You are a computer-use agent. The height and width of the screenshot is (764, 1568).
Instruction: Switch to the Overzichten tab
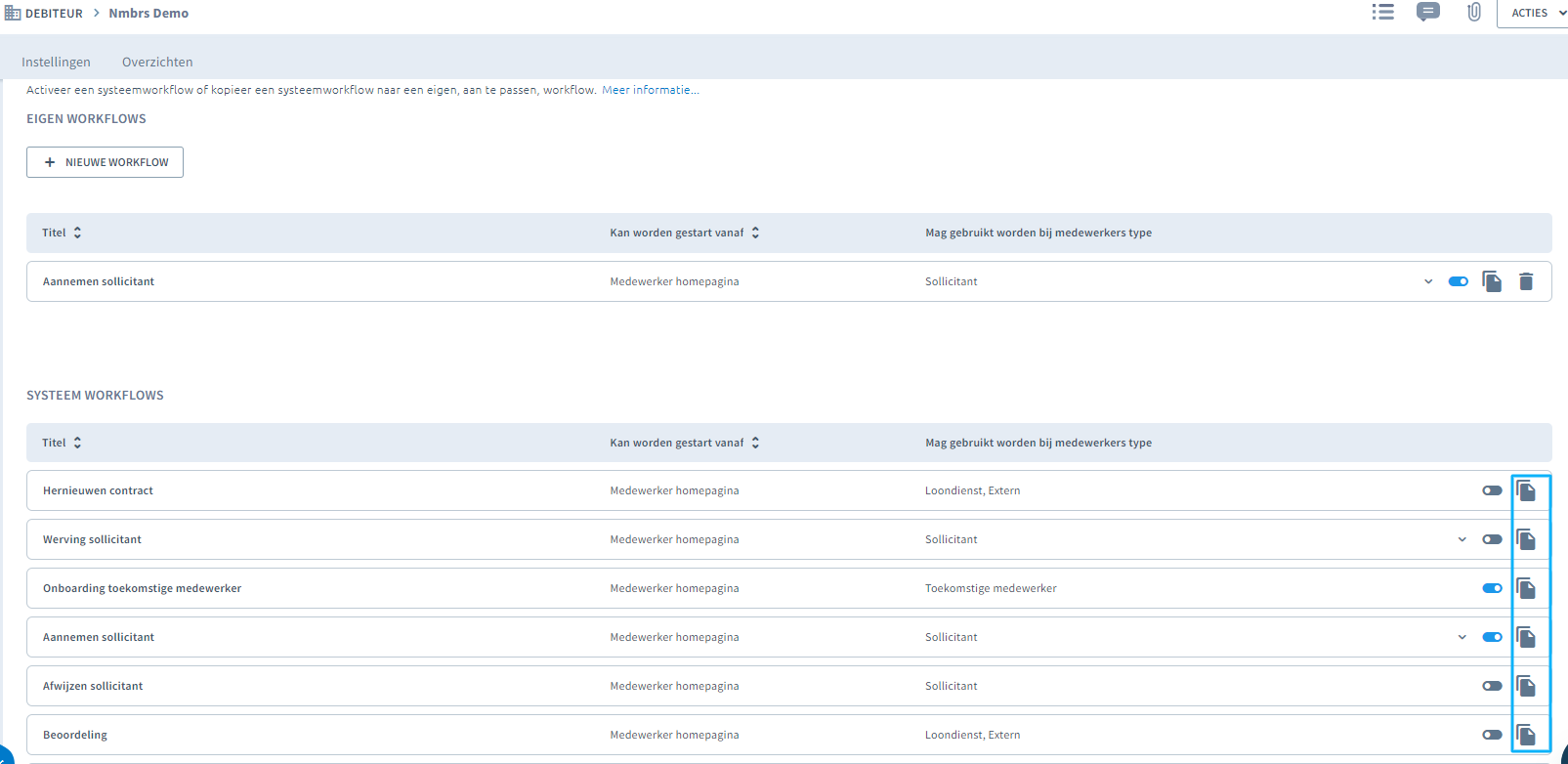coord(157,62)
